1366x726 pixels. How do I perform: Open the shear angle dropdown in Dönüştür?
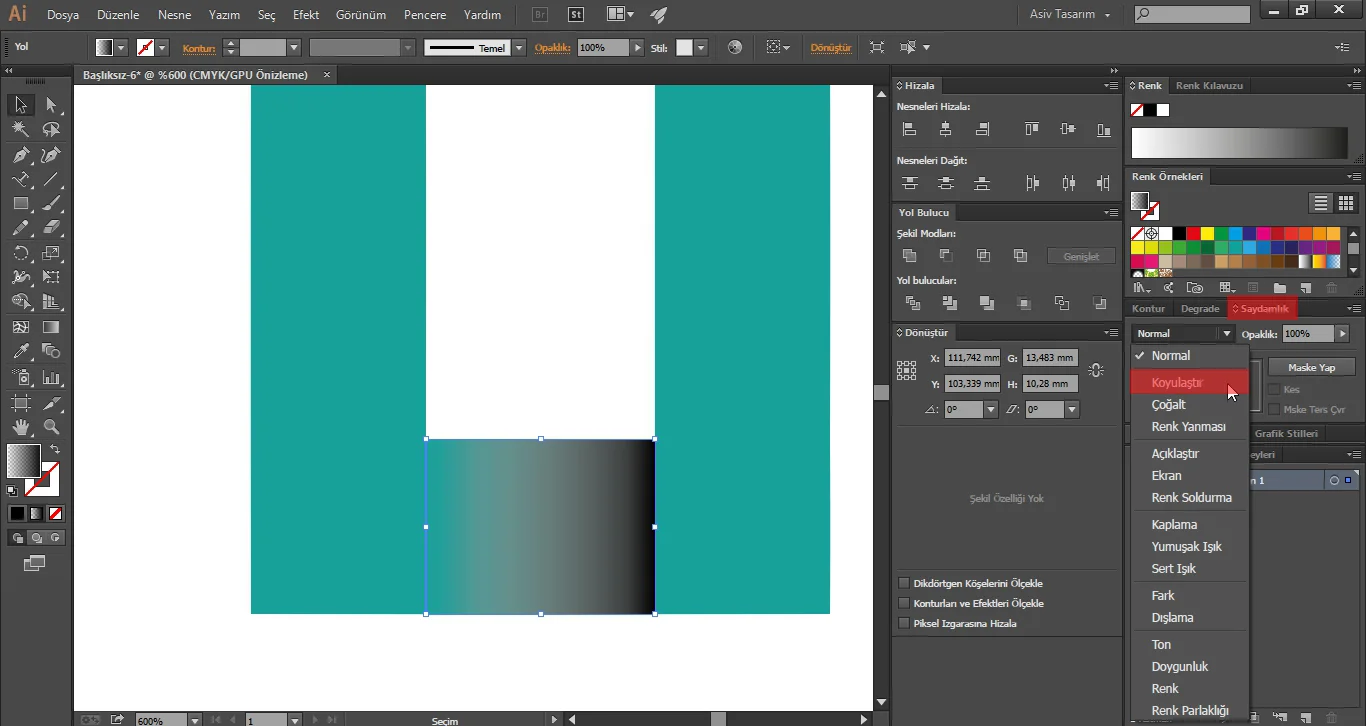[x=1072, y=409]
